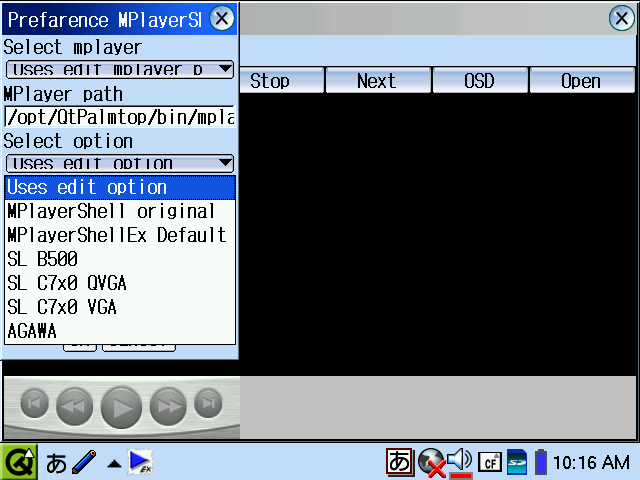
Task: Collapse the Select option combo box
Action: 120,163
